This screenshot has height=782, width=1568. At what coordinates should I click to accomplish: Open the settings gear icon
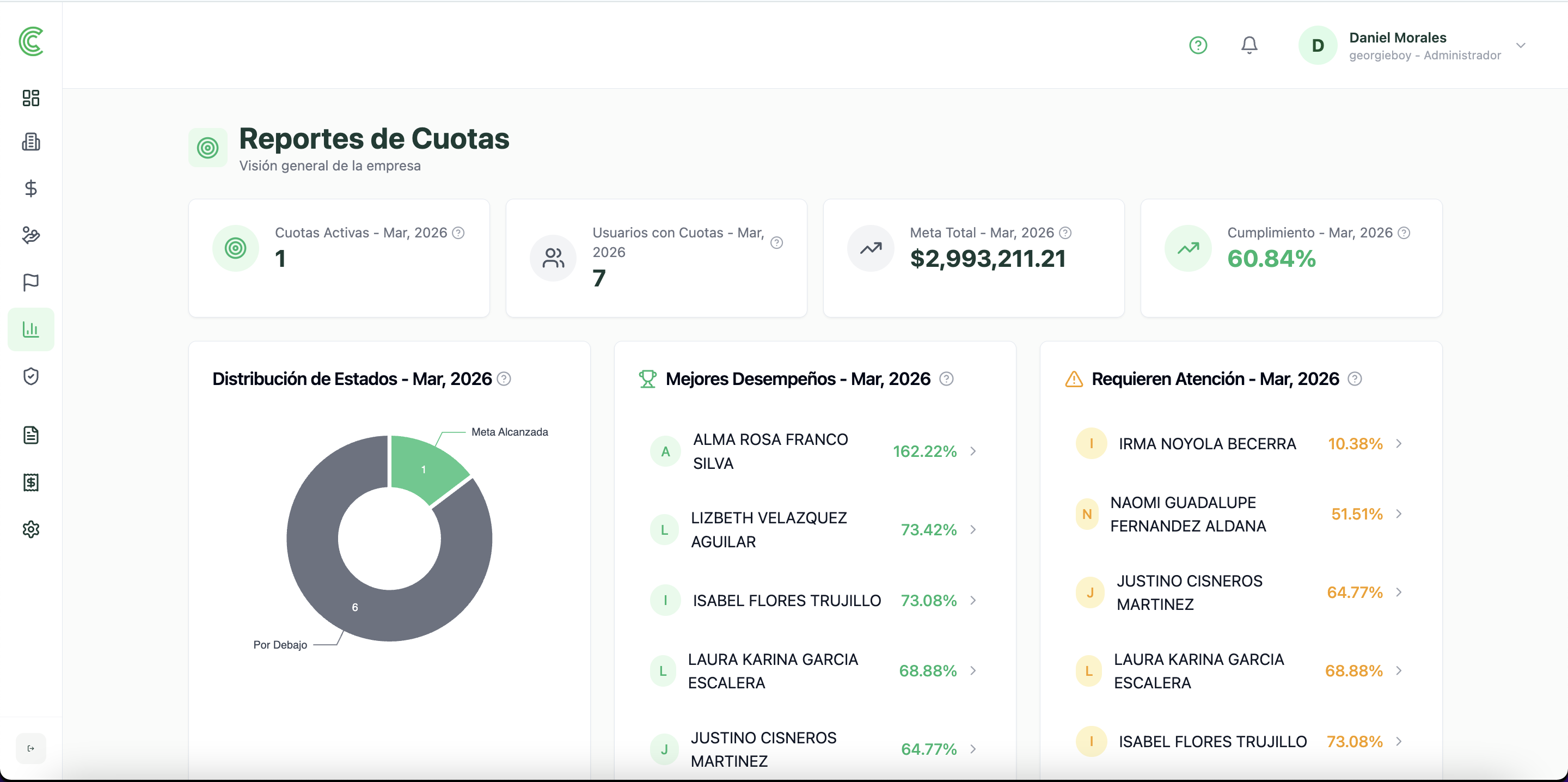pyautogui.click(x=30, y=529)
